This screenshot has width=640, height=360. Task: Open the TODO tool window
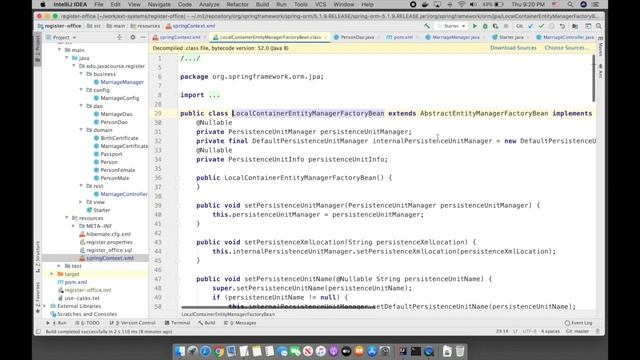[87, 323]
